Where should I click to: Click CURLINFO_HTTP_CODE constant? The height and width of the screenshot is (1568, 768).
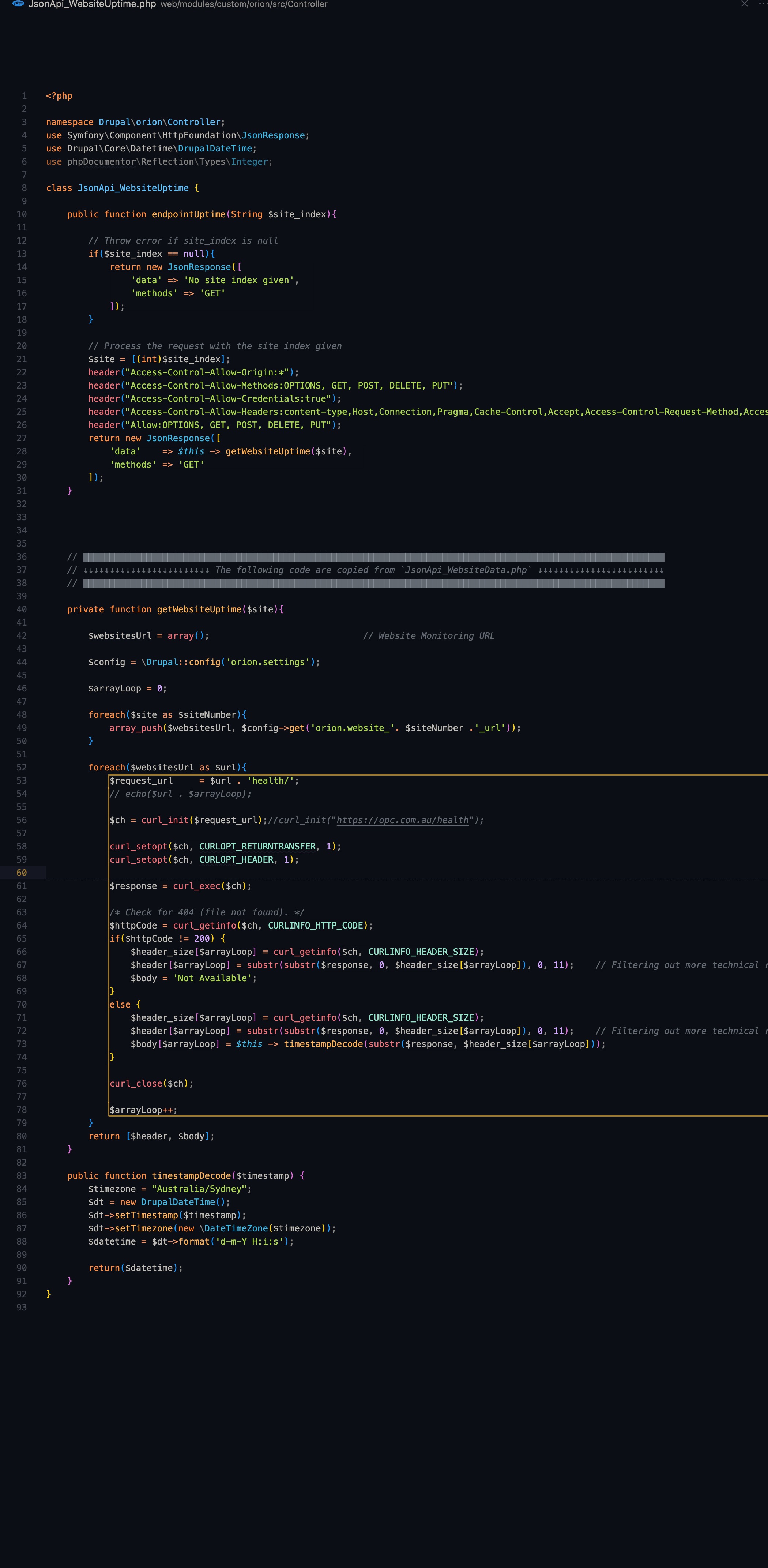316,925
